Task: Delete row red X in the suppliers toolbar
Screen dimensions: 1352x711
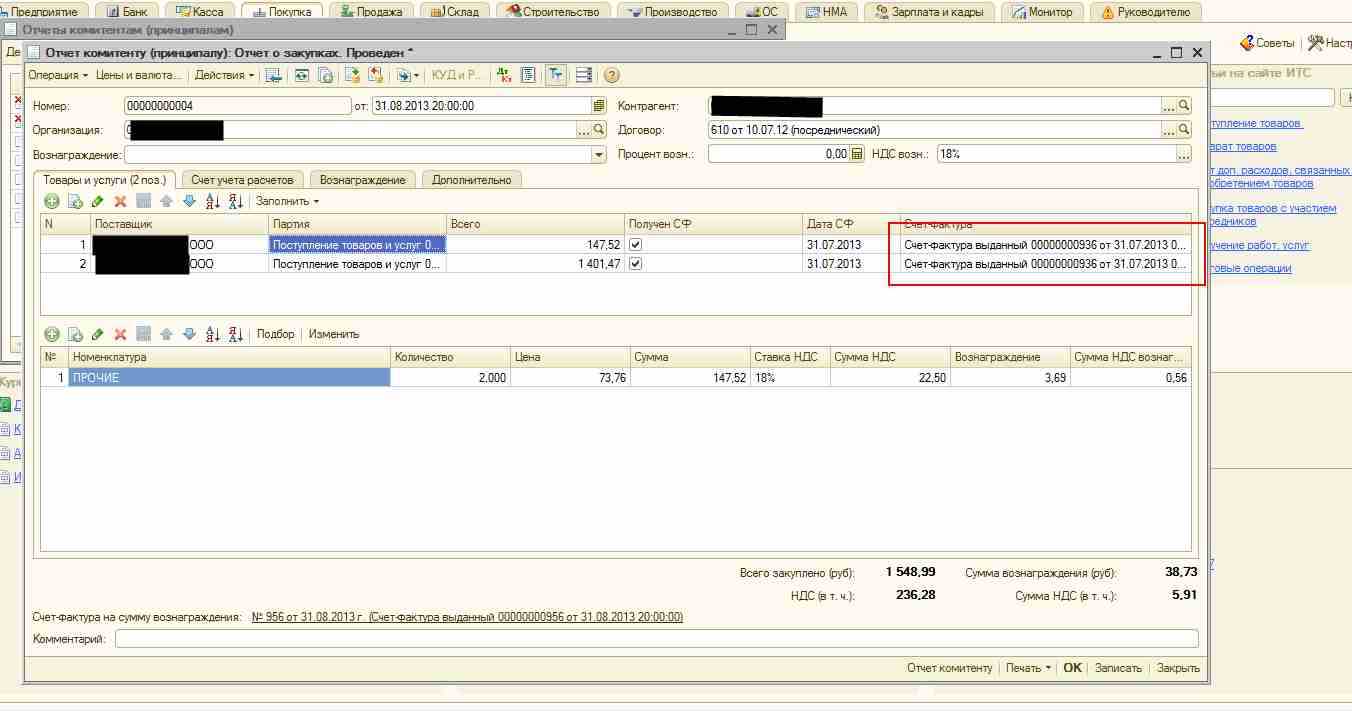Action: (x=120, y=201)
